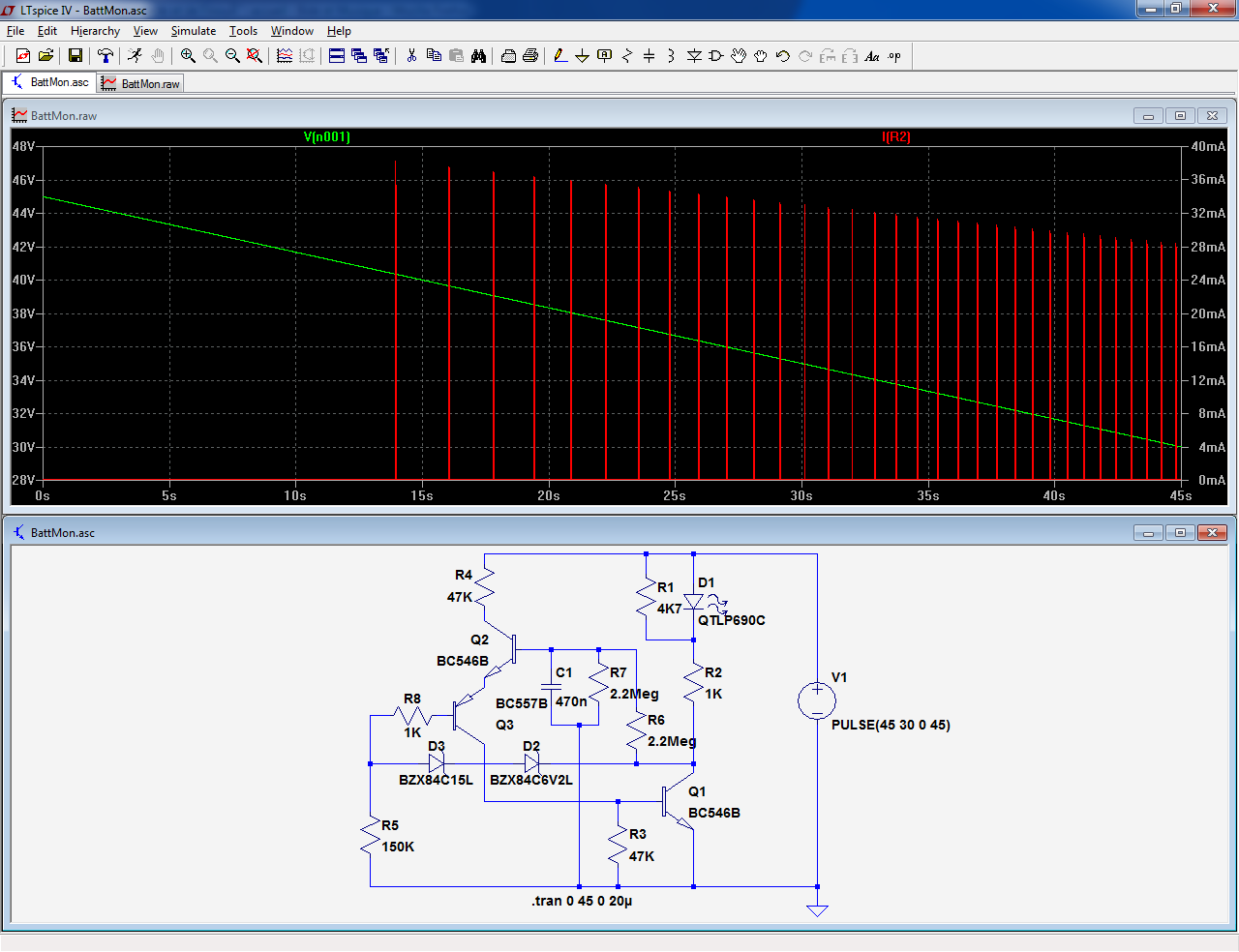Click the BC557B transistor label
This screenshot has width=1239, height=952.
522,703
